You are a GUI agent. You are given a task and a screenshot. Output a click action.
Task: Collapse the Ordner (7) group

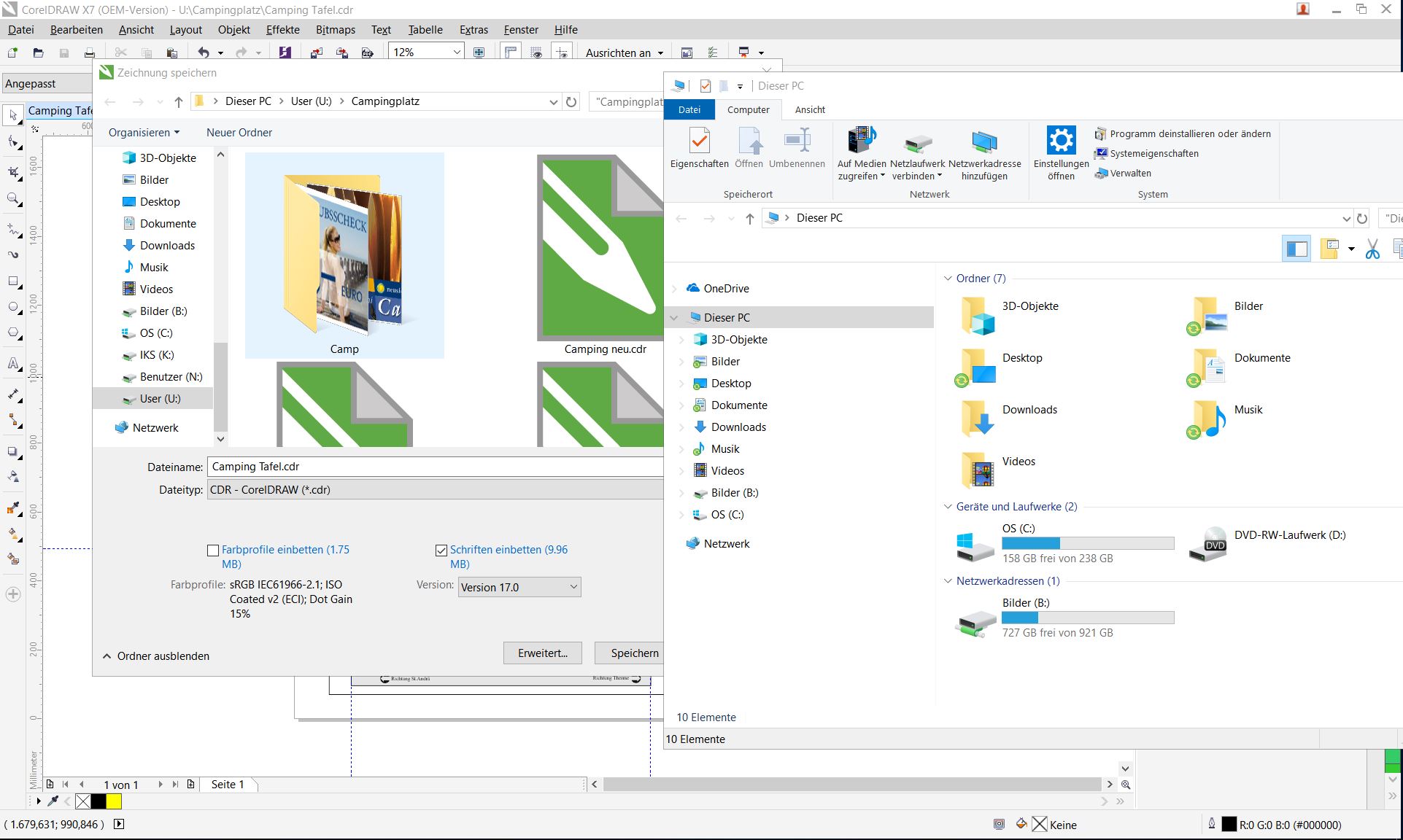pos(948,279)
